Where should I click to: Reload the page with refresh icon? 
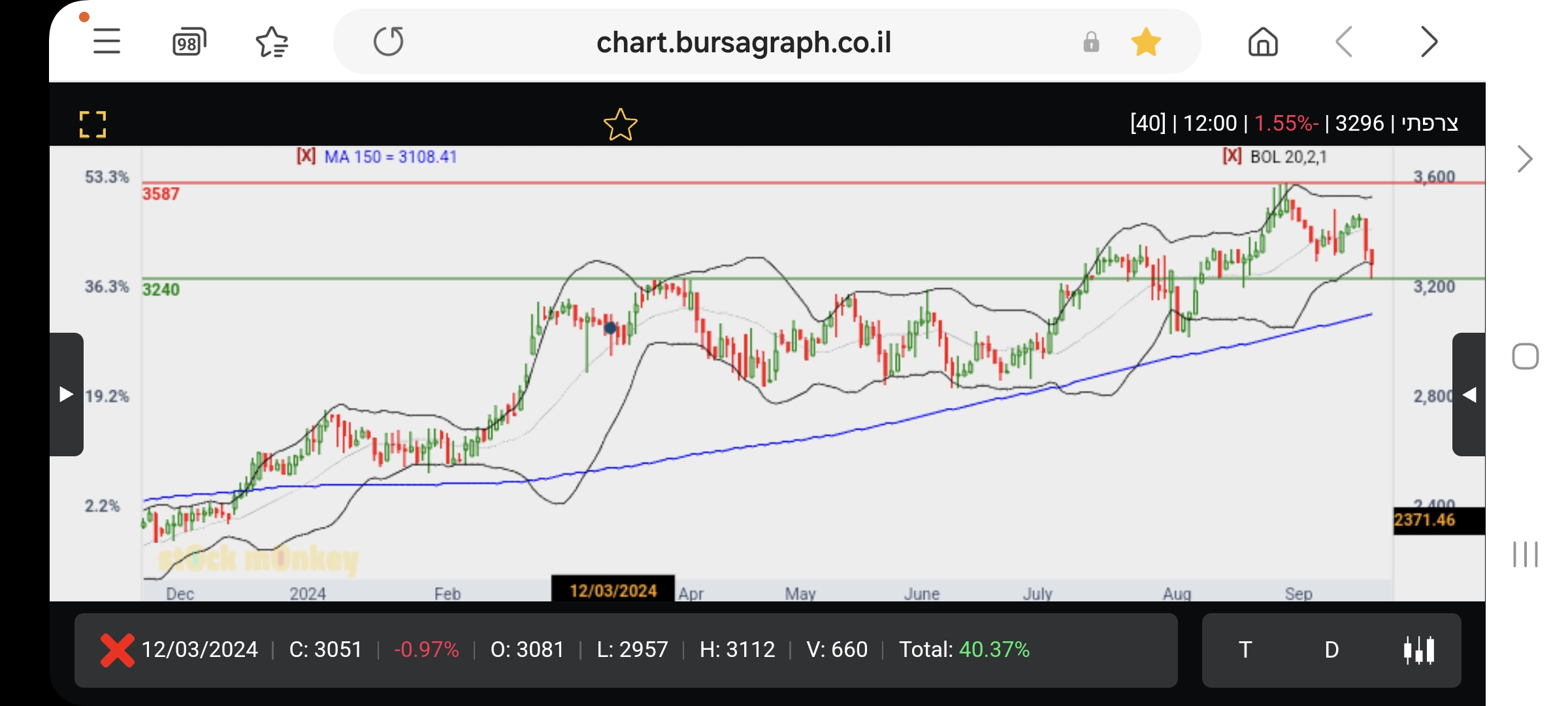389,42
